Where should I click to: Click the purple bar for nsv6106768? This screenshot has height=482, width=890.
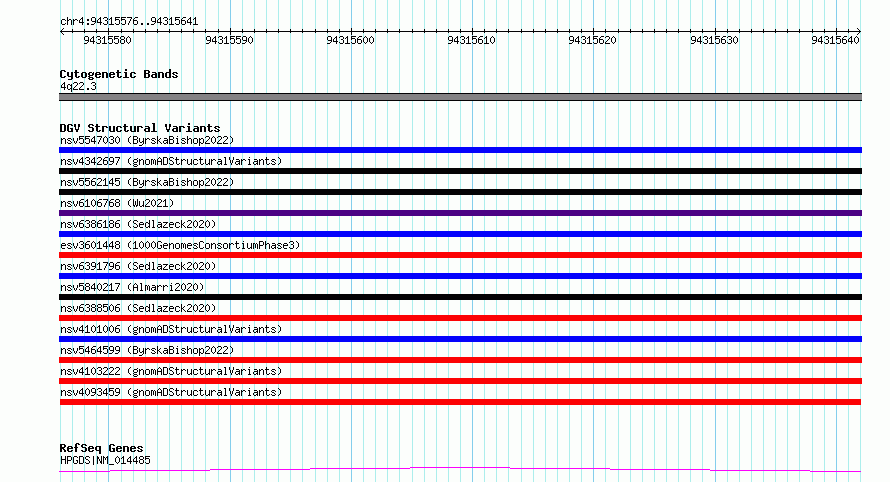[x=460, y=213]
